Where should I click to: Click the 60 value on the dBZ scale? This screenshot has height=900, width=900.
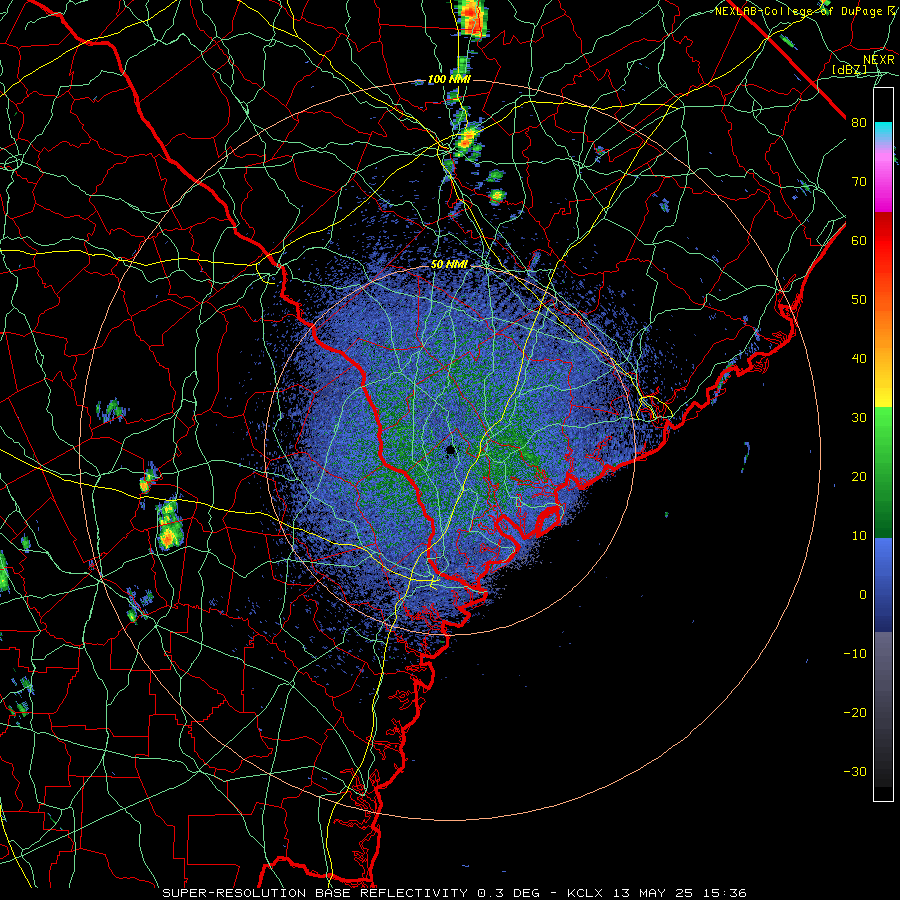pos(859,240)
